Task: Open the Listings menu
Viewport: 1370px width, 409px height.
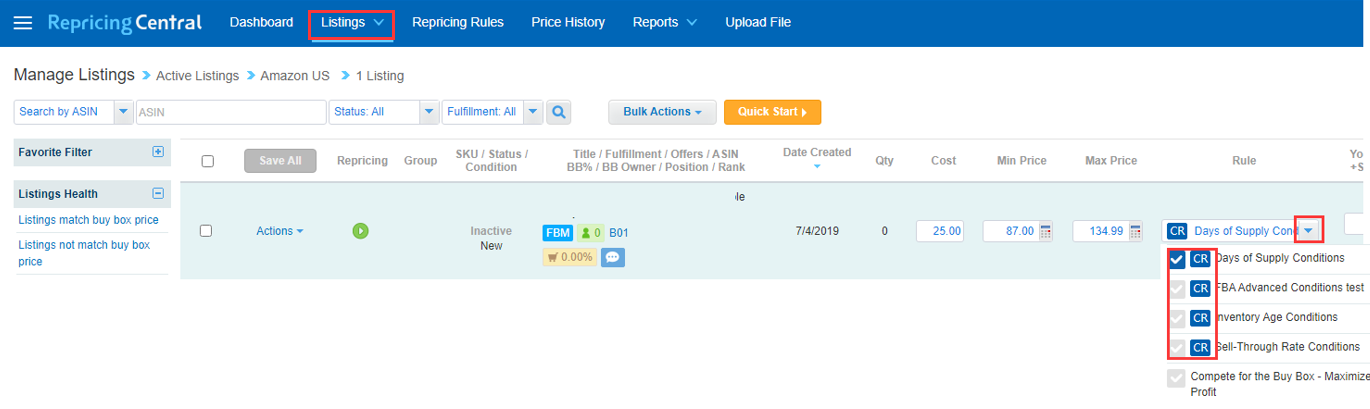Action: [352, 22]
